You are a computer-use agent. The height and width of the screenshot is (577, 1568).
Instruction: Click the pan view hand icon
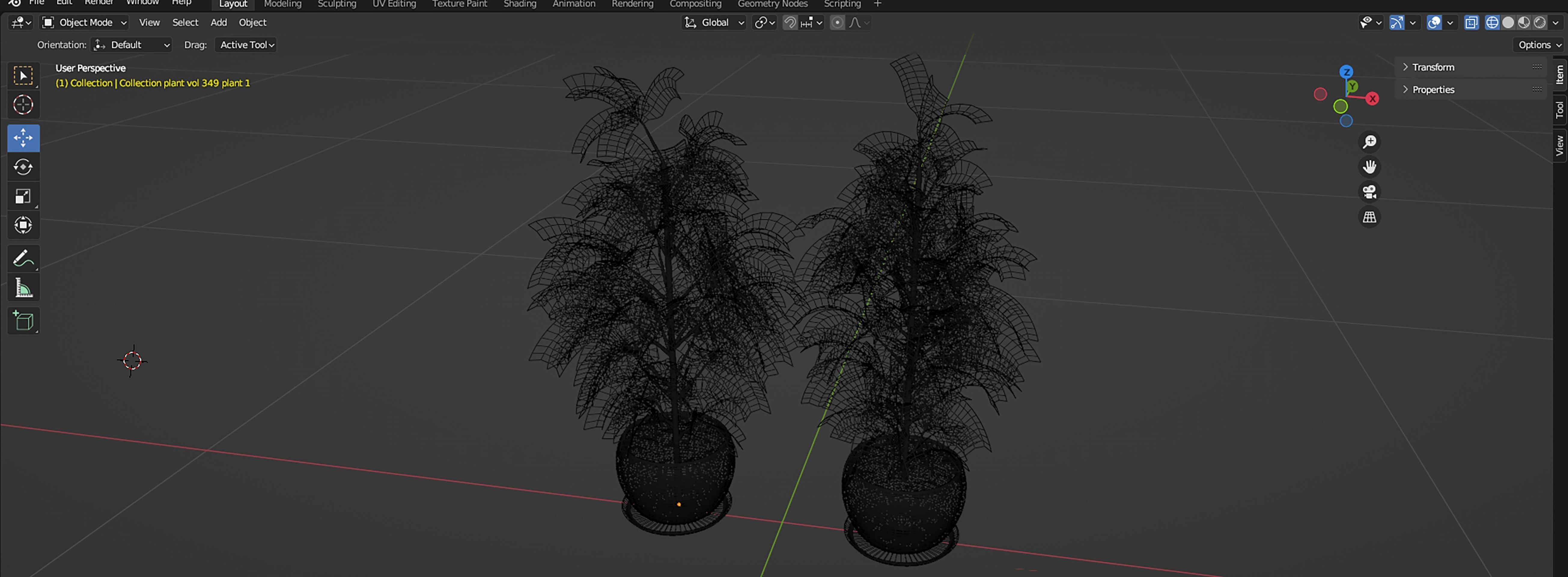pos(1370,167)
